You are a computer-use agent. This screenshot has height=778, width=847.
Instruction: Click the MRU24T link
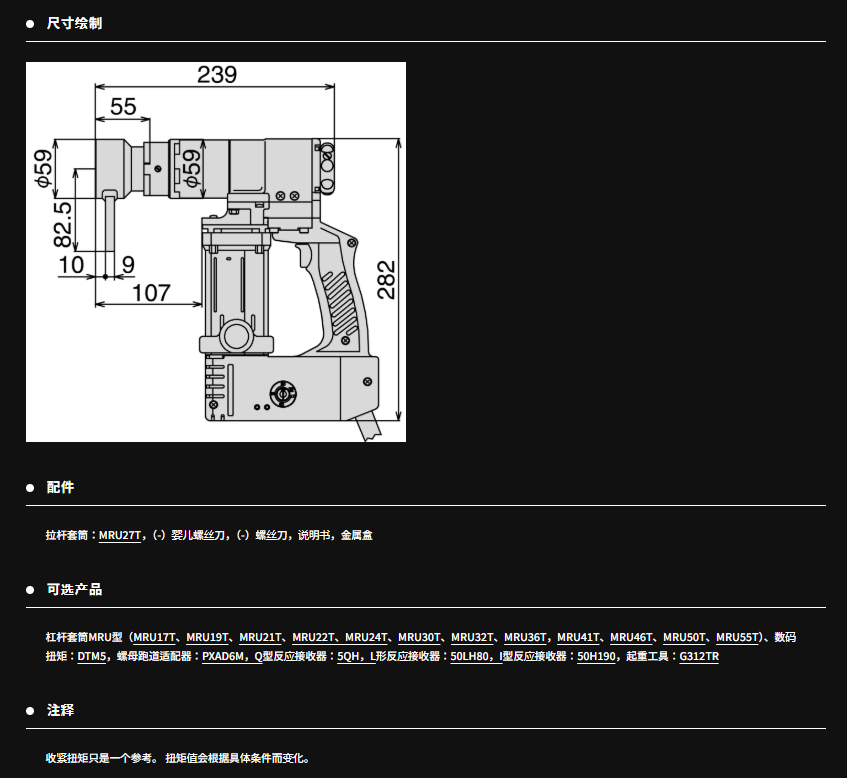coord(367,637)
